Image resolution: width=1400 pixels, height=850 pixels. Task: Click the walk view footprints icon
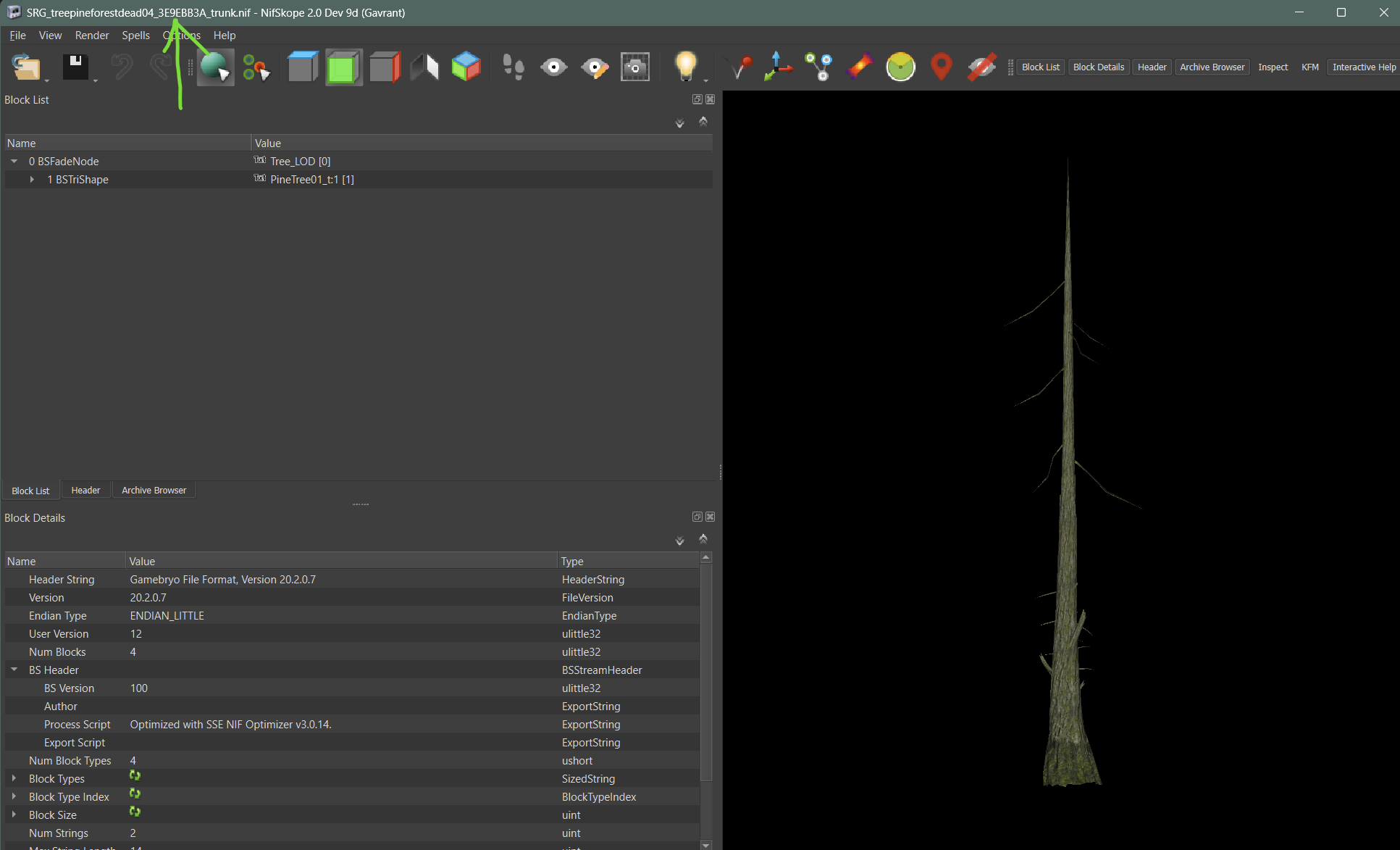(514, 67)
